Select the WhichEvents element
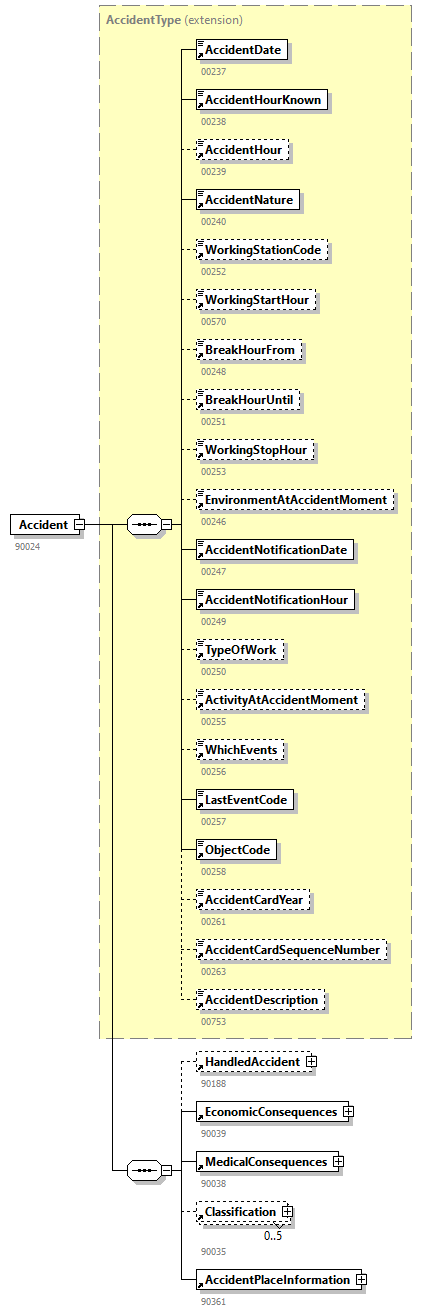This screenshot has height=1313, width=424. coord(240,749)
